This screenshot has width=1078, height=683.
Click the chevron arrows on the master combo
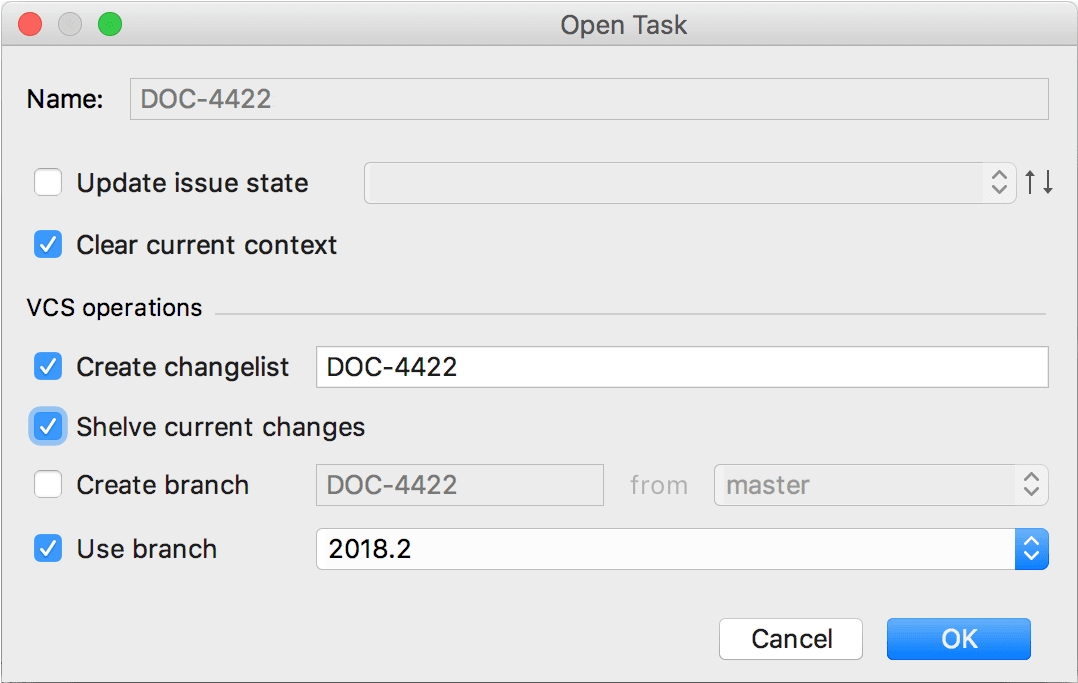click(x=1031, y=485)
